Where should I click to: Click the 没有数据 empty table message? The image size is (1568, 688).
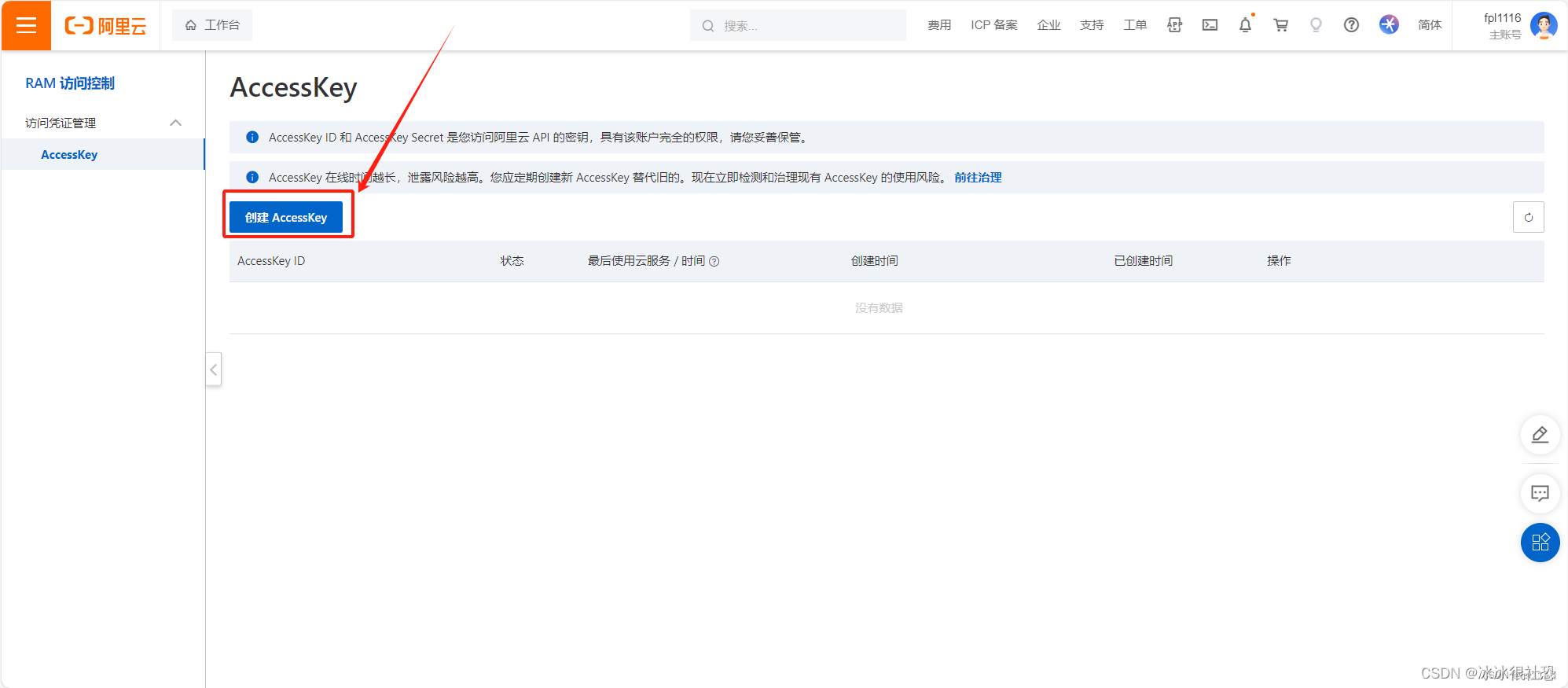tap(879, 308)
